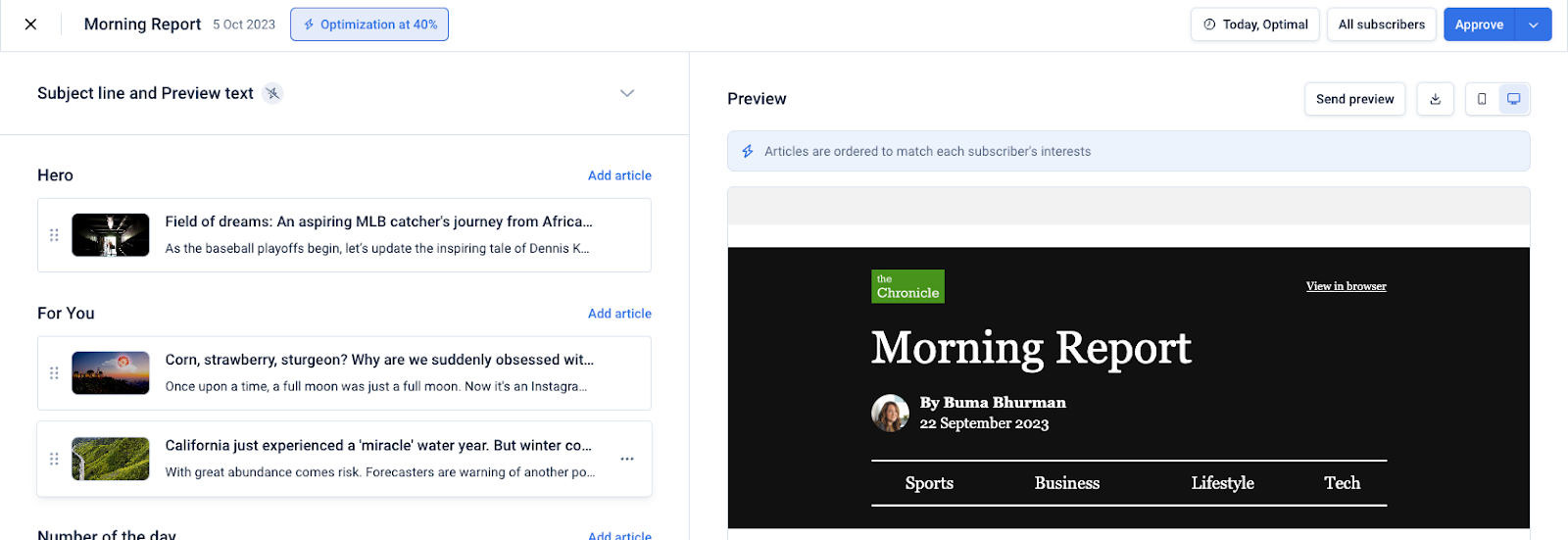Image resolution: width=1568 pixels, height=540 pixels.
Task: Click drag handle for California water article
Action: pos(54,459)
